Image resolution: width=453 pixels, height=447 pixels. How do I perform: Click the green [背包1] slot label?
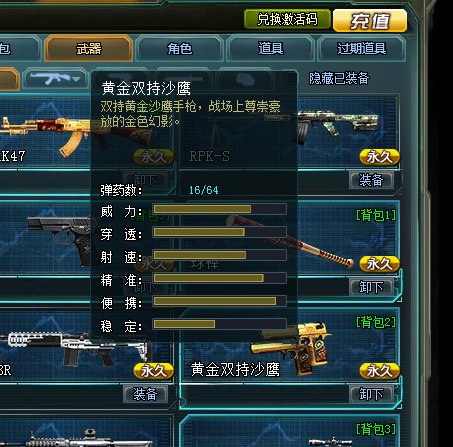376,215
